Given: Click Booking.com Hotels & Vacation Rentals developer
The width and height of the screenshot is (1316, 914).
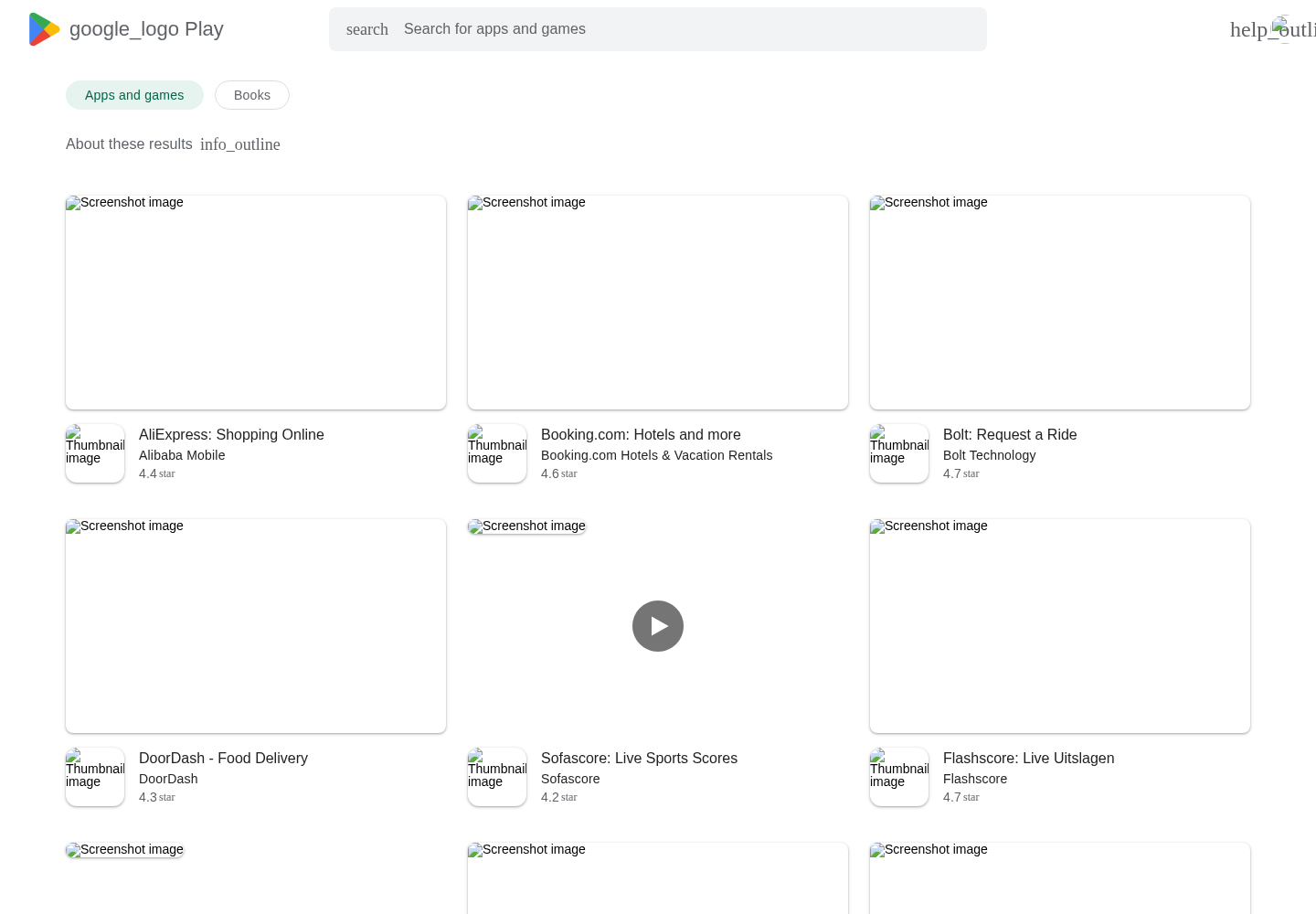Looking at the screenshot, I should [656, 455].
